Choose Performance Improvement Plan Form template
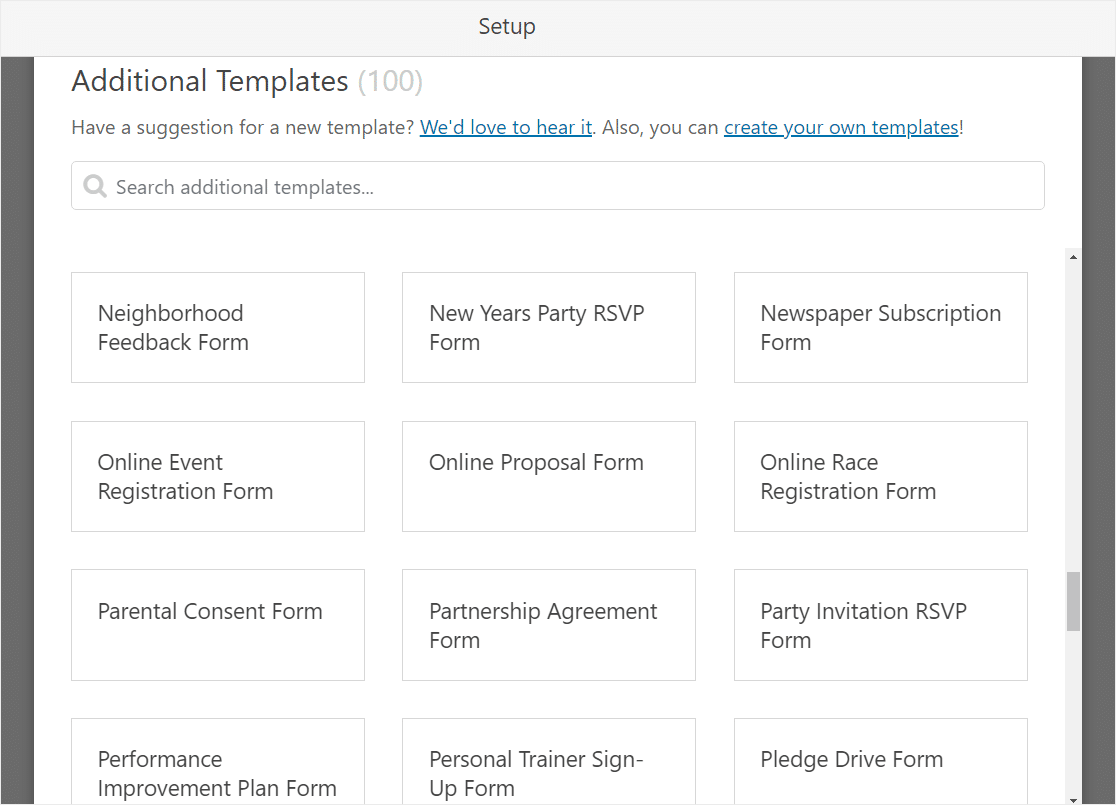This screenshot has width=1116, height=805. click(218, 762)
